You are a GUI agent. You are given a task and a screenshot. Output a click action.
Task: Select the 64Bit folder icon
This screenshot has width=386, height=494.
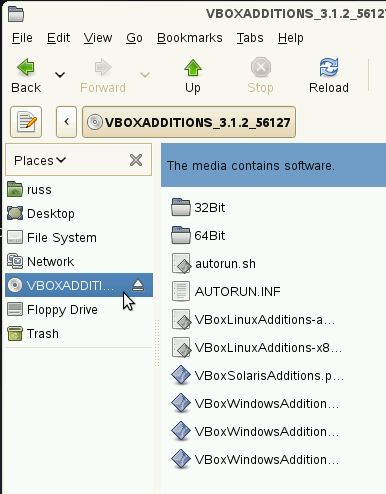(x=181, y=235)
